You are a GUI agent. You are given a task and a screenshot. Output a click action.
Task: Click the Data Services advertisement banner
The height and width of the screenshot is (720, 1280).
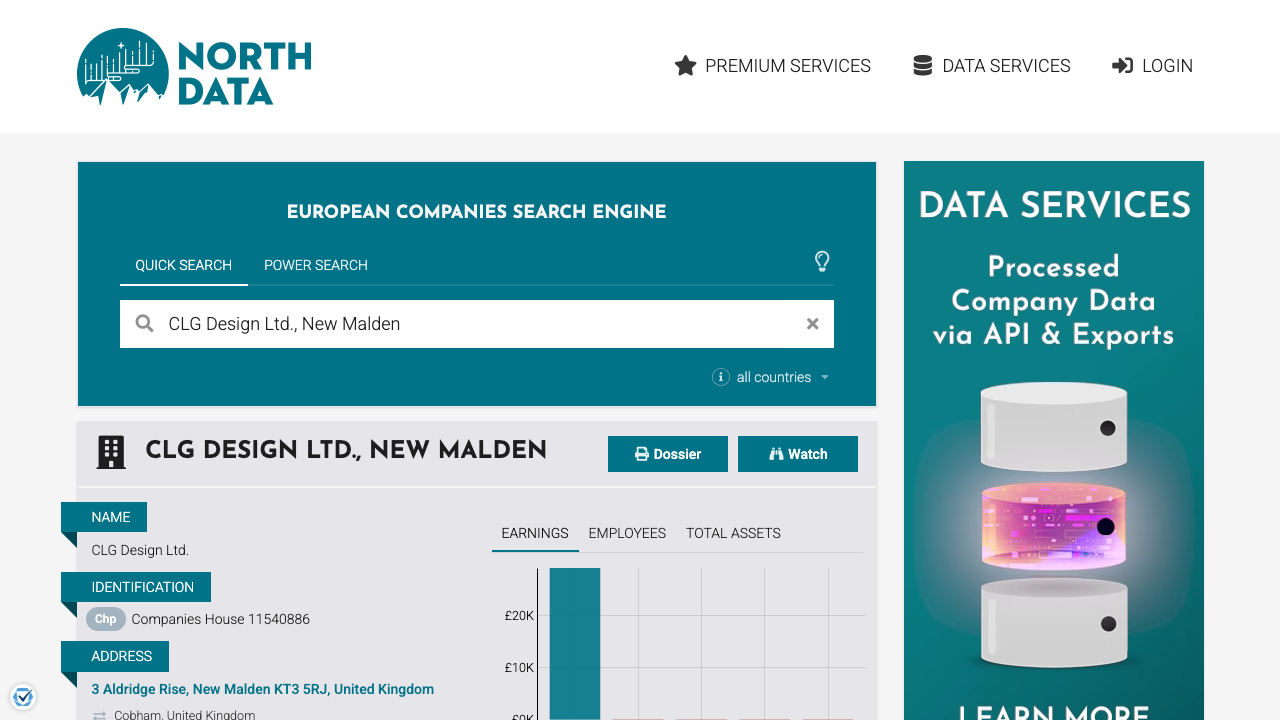(x=1053, y=440)
